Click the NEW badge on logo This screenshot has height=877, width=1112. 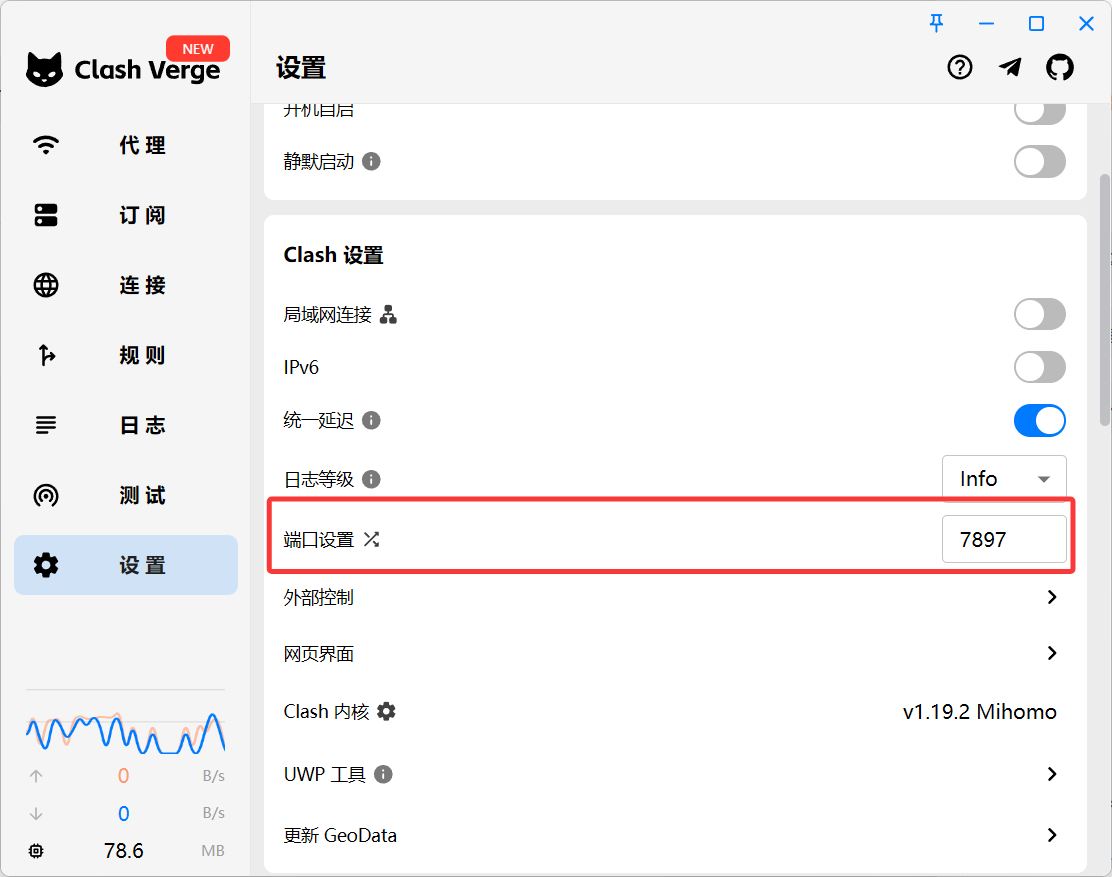tap(198, 49)
